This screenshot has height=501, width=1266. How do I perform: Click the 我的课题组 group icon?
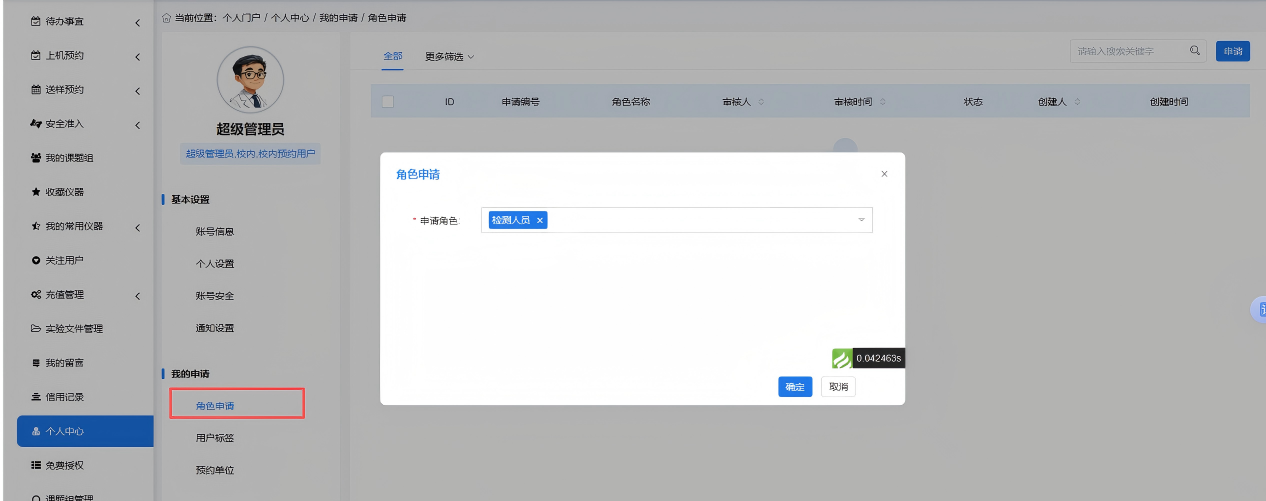tap(36, 158)
